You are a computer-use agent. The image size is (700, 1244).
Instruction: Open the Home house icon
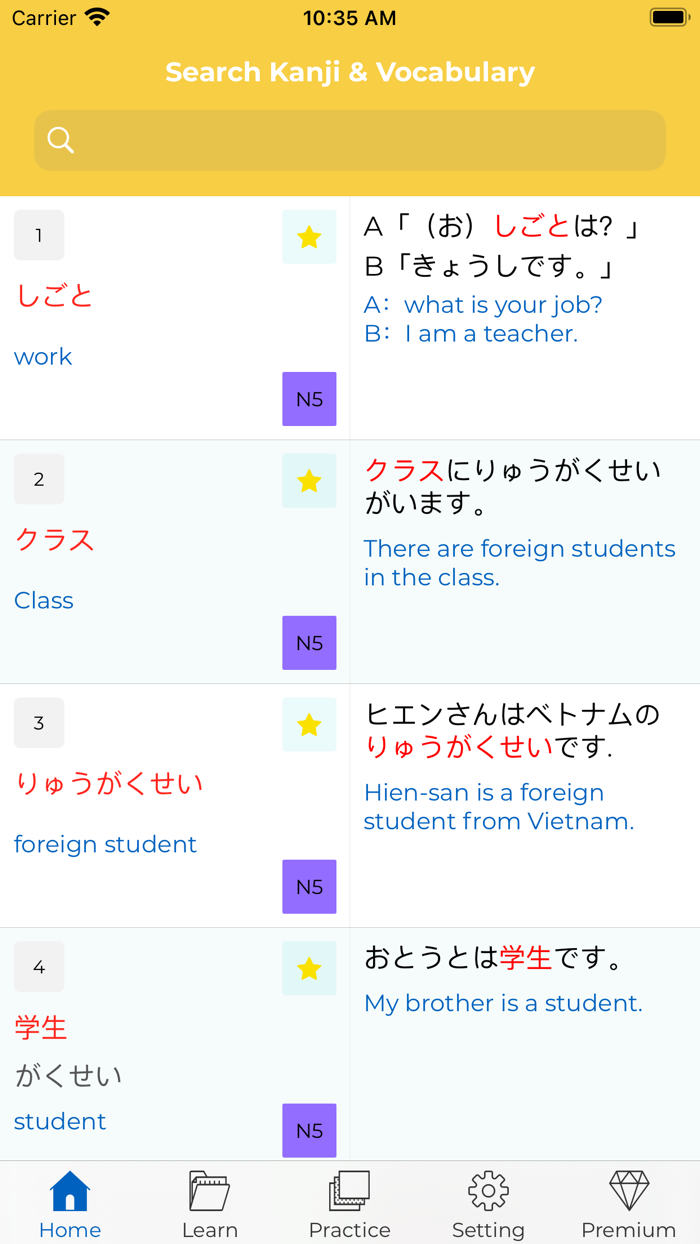tap(69, 1191)
